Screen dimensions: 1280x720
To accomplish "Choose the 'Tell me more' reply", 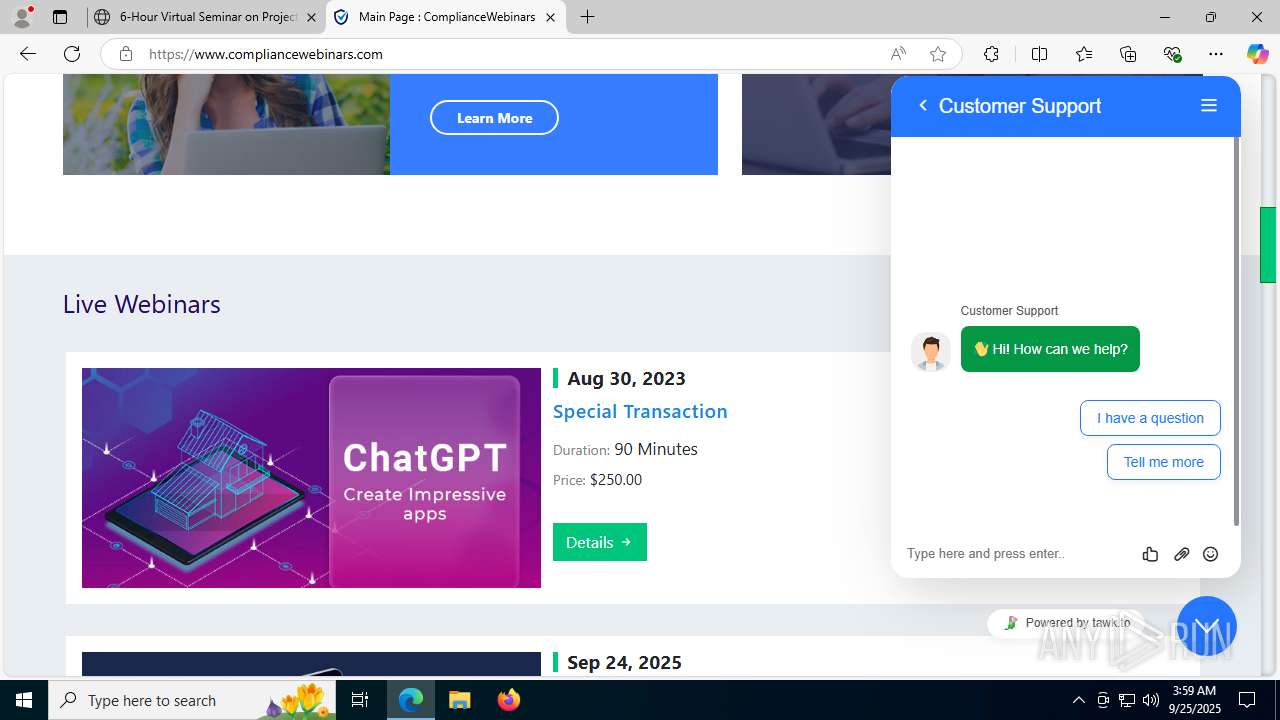I will pyautogui.click(x=1164, y=462).
